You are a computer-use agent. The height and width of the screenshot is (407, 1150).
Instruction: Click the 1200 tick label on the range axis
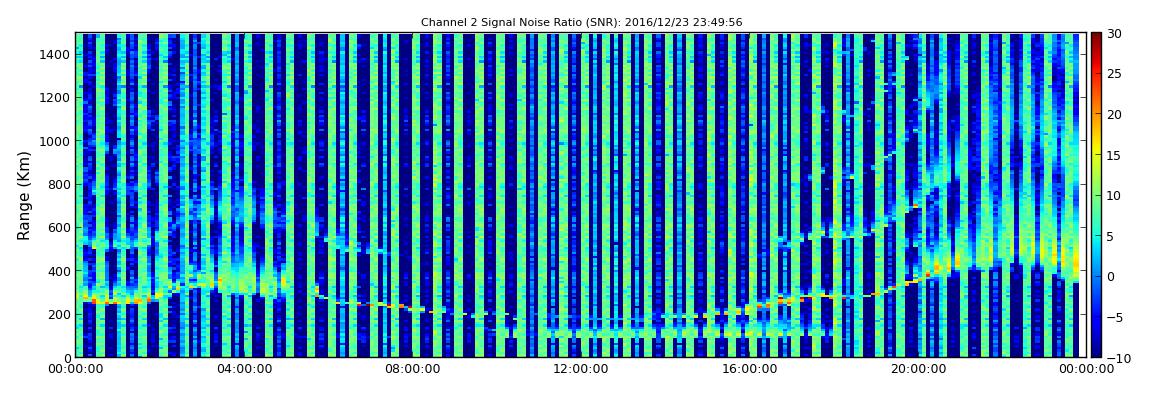tap(56, 98)
